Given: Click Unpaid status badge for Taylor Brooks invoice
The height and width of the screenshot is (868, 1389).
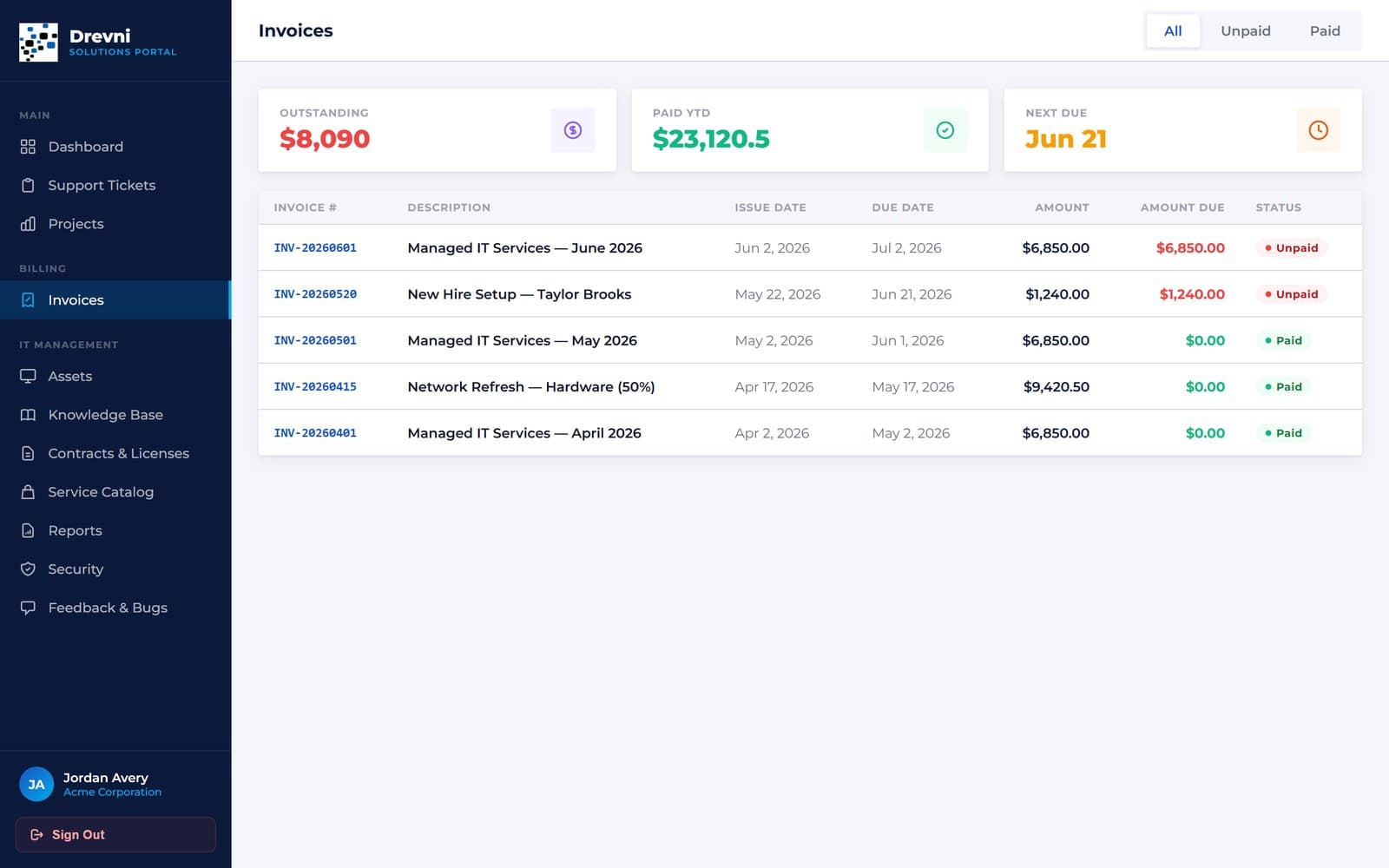Looking at the screenshot, I should point(1291,294).
